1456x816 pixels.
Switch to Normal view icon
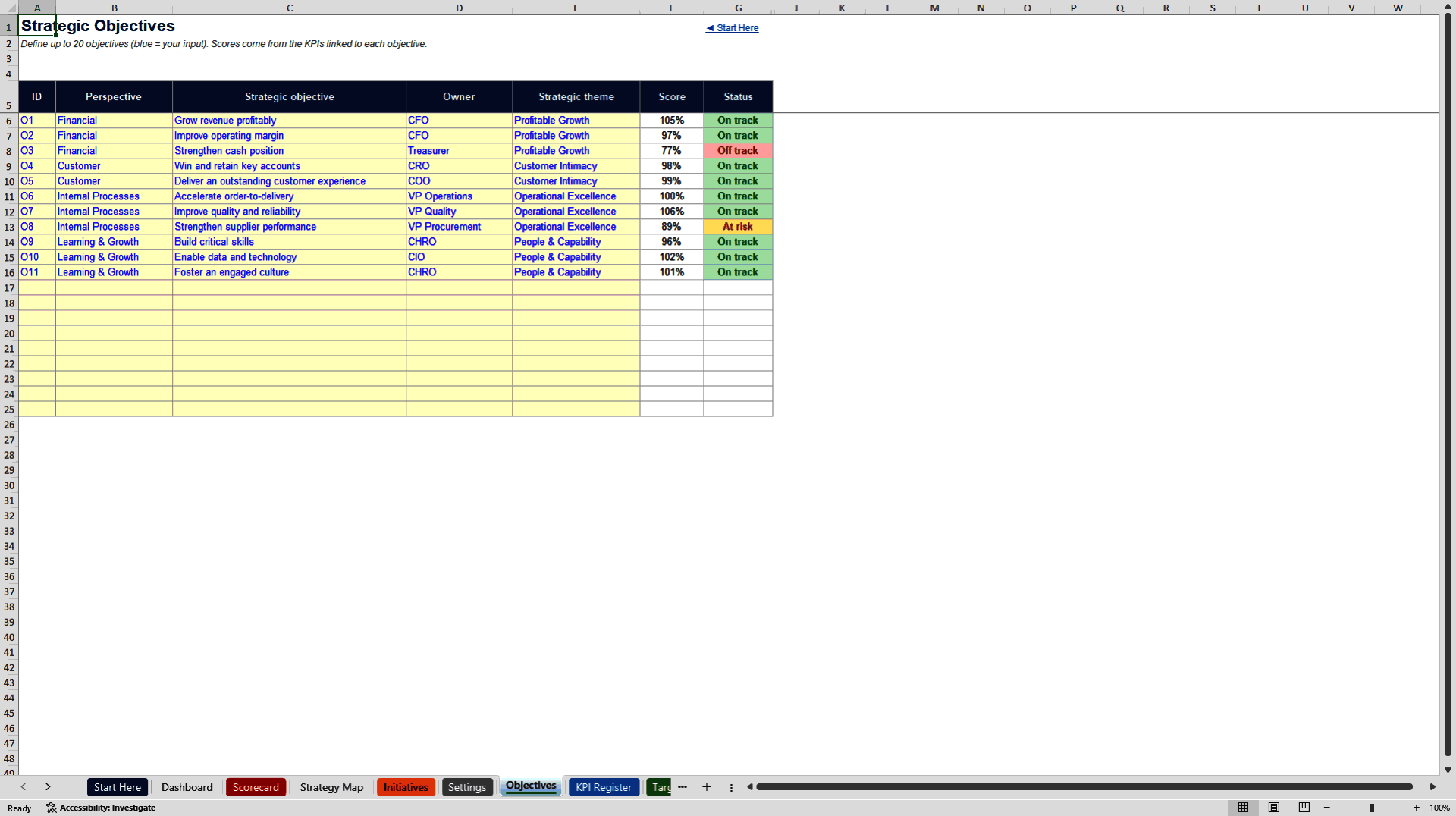pos(1243,808)
